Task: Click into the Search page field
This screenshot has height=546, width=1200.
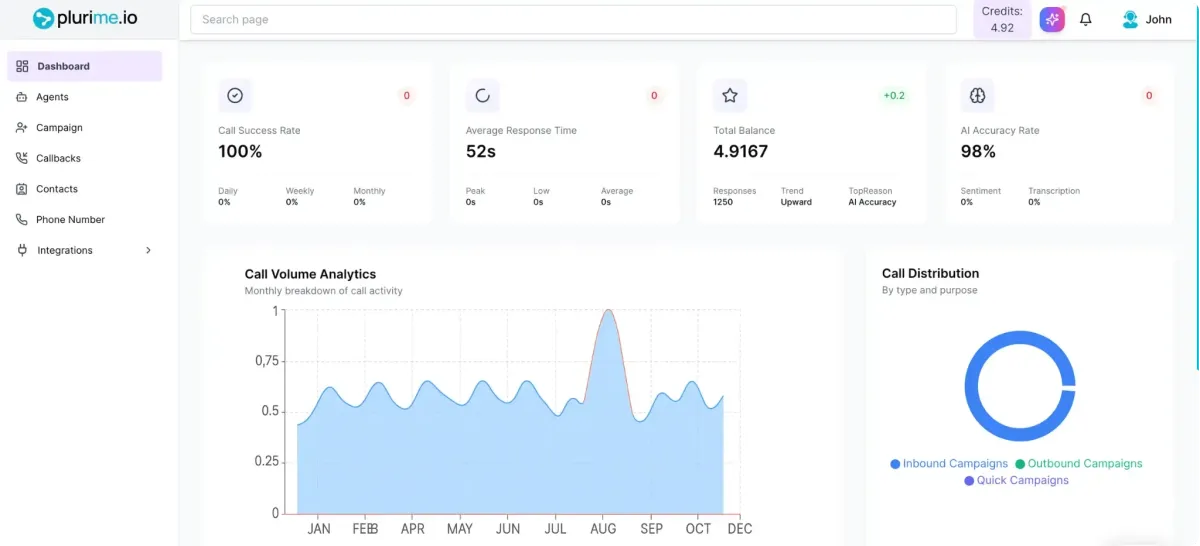Action: click(x=573, y=19)
